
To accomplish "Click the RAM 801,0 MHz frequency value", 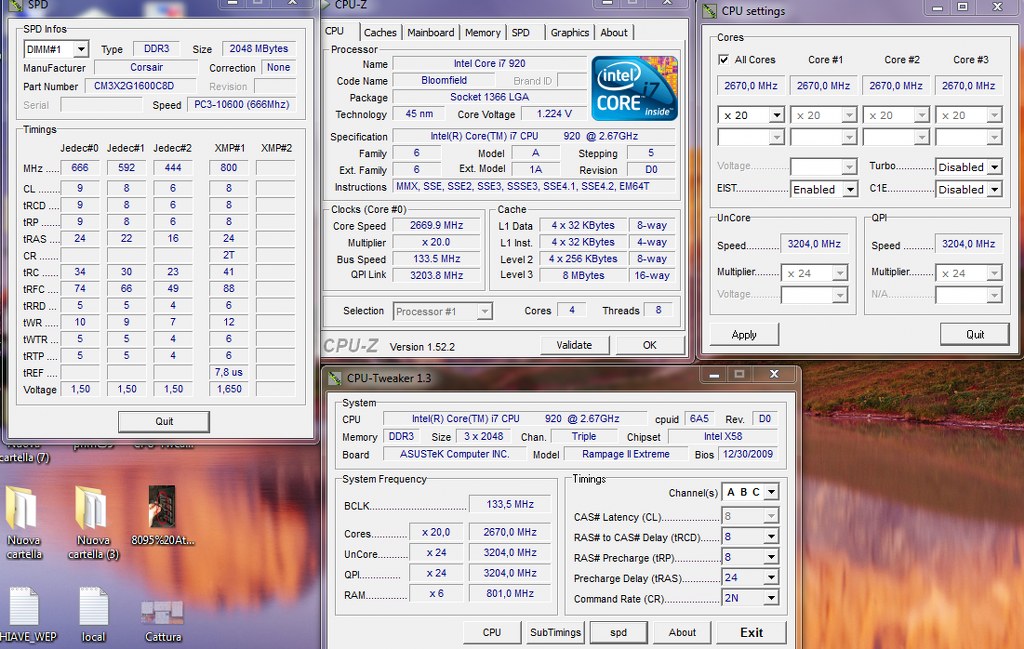I will point(509,594).
